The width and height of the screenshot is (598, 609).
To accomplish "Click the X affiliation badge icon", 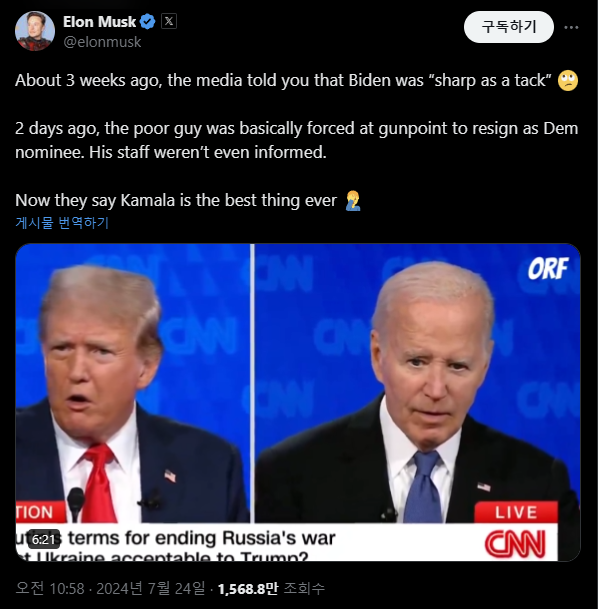I will 169,21.
